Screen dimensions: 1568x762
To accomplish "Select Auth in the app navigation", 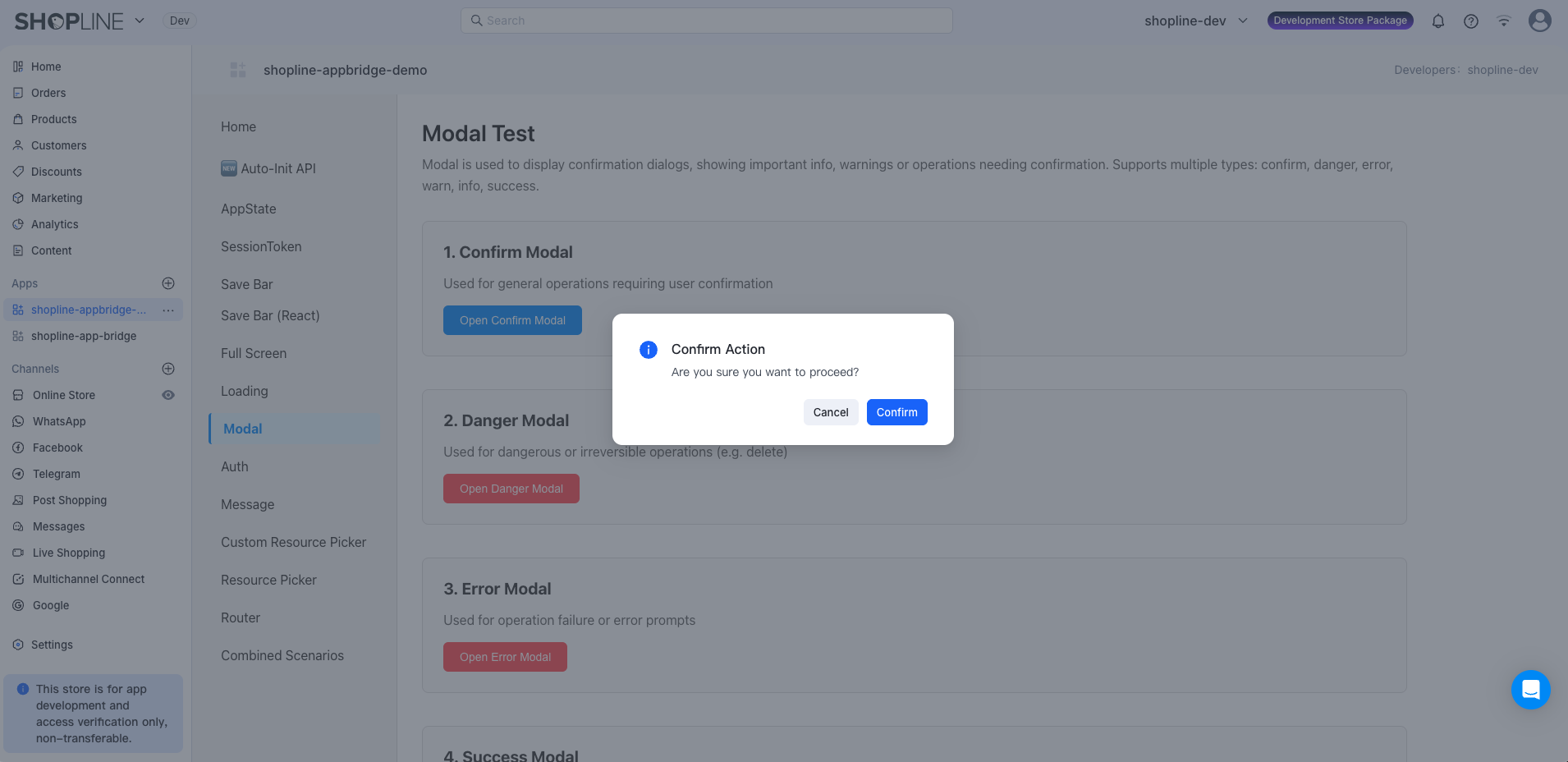I will tap(235, 466).
